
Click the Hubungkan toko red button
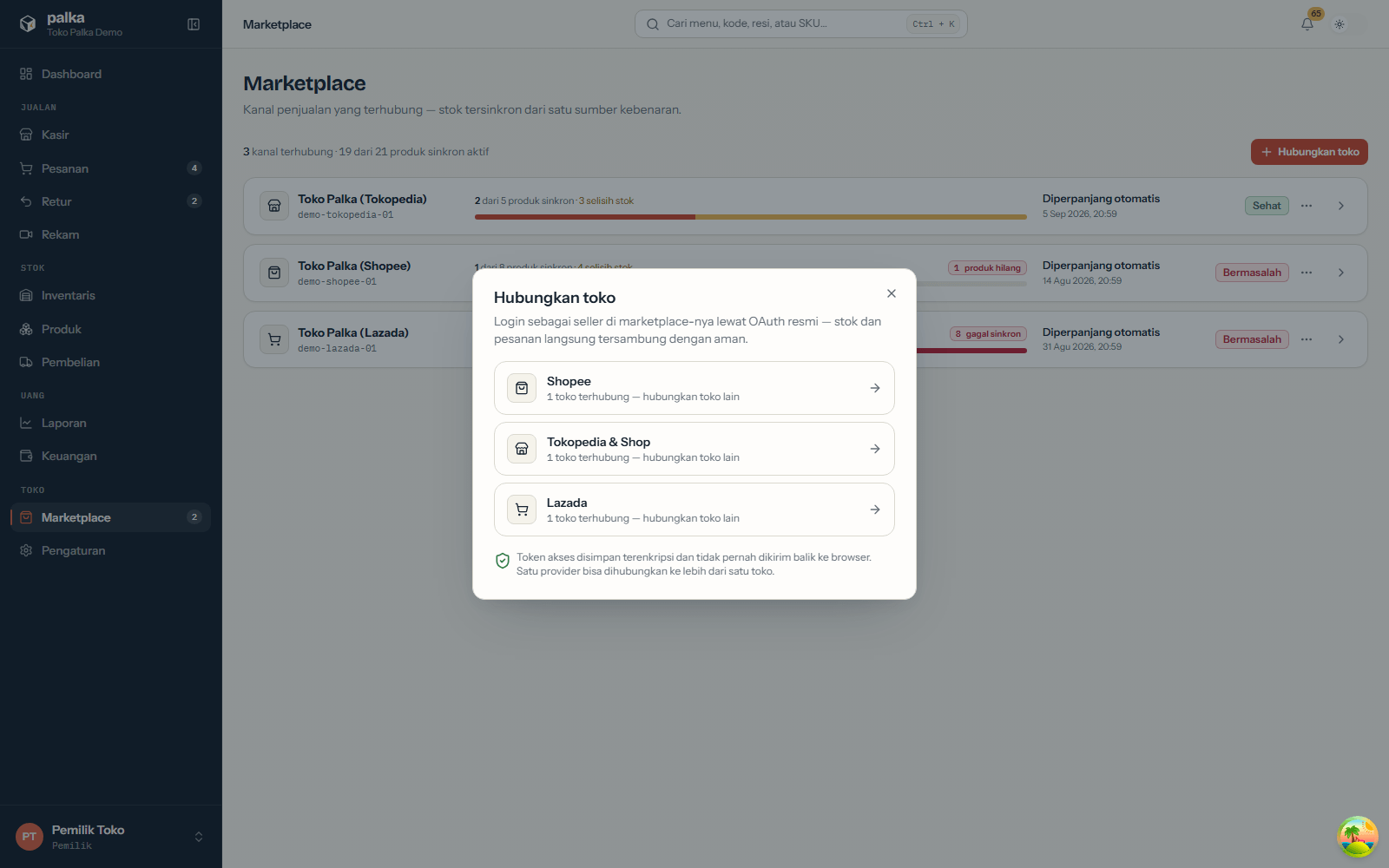point(1309,152)
